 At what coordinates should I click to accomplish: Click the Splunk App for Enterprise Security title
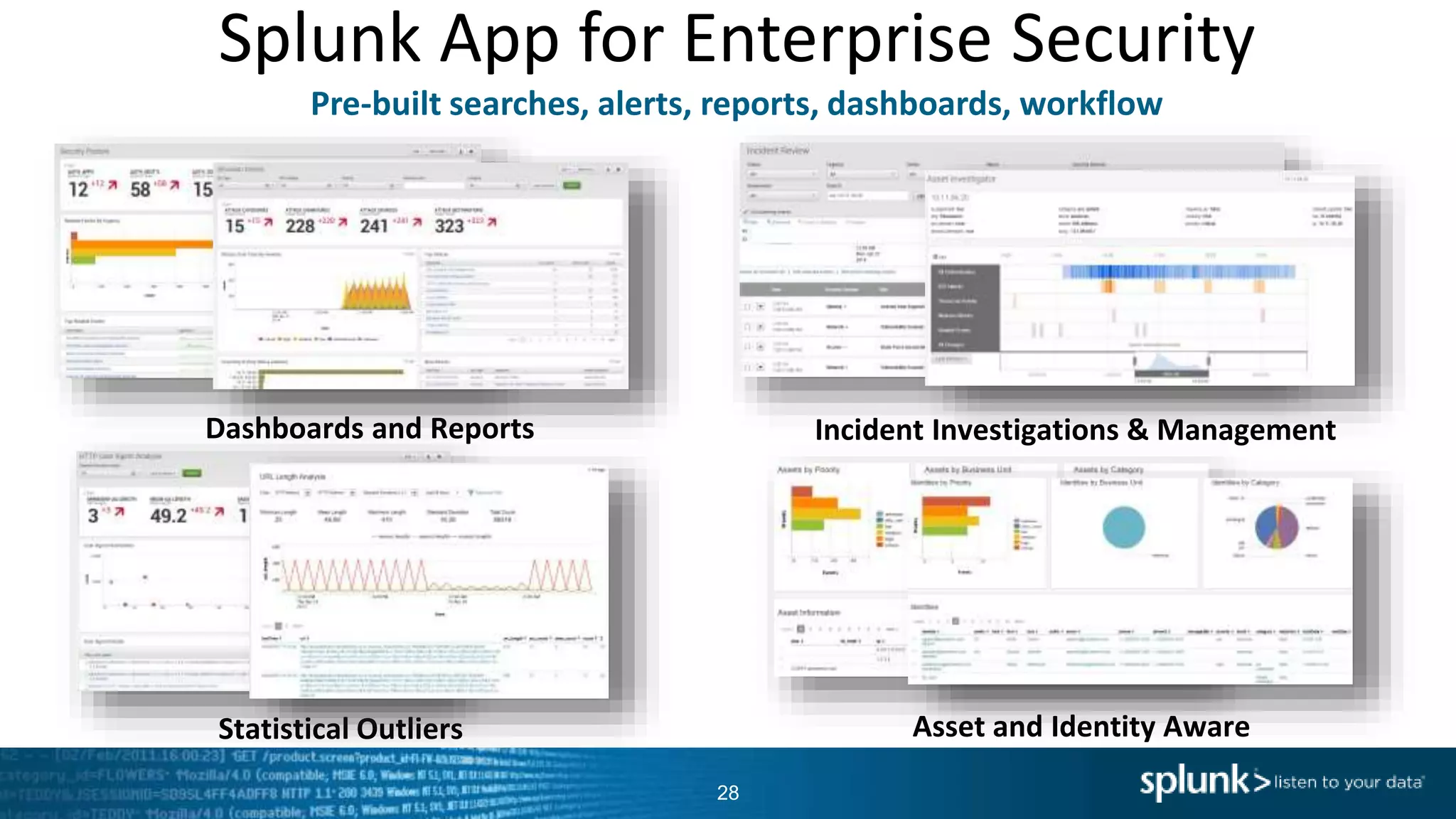(x=737, y=40)
